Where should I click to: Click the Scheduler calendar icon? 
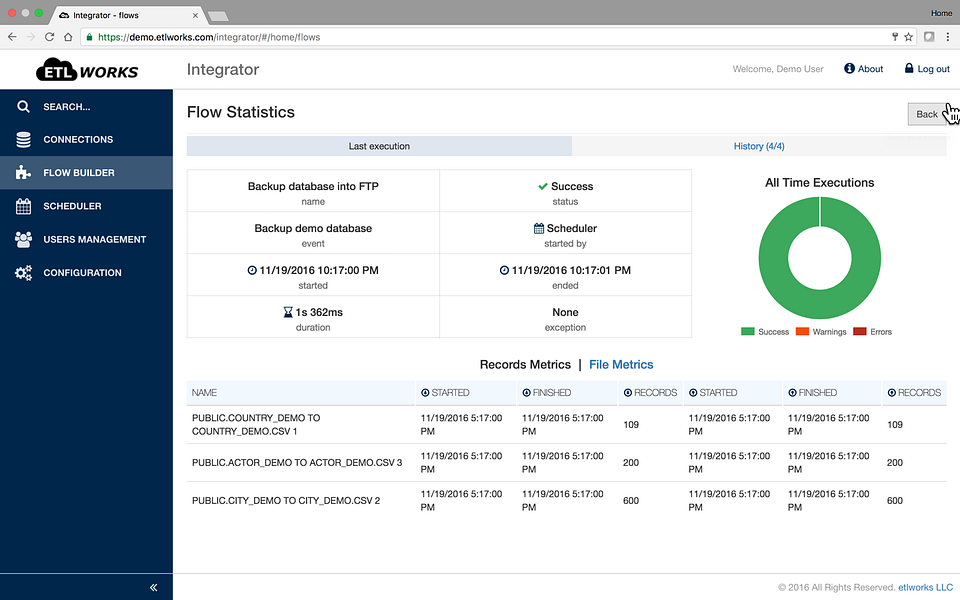coord(23,206)
